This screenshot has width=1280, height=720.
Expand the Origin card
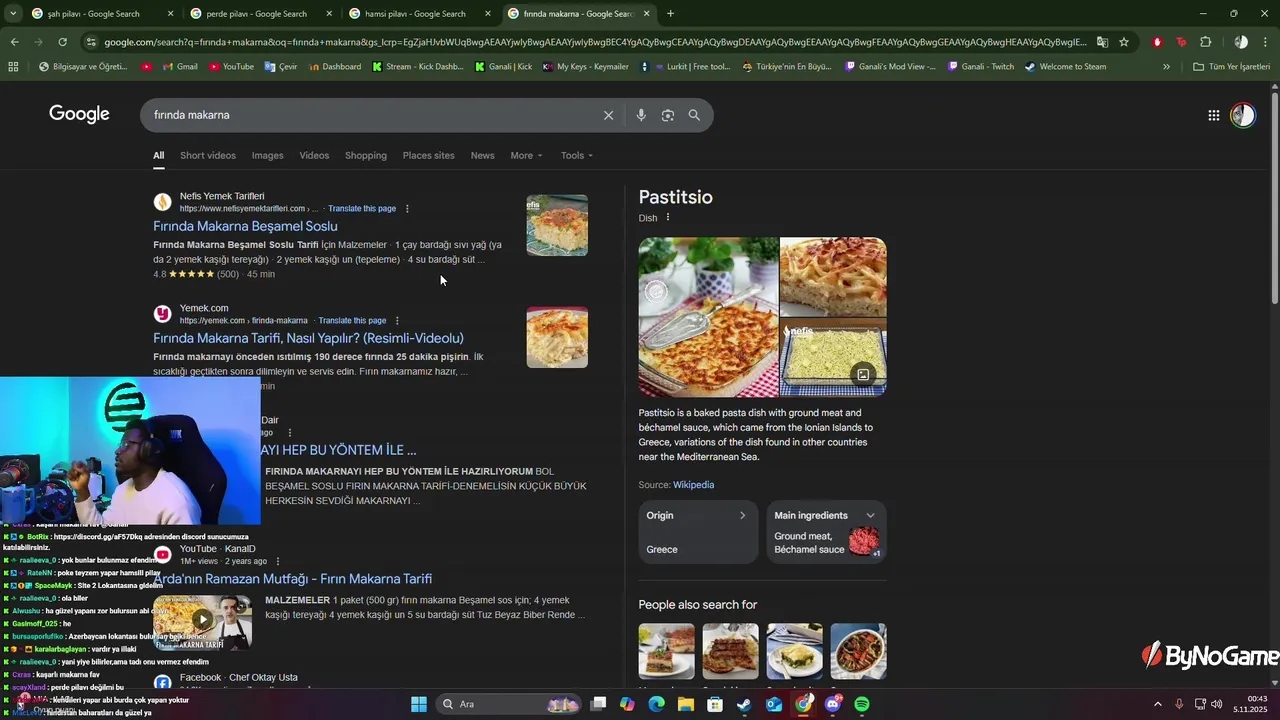point(698,532)
